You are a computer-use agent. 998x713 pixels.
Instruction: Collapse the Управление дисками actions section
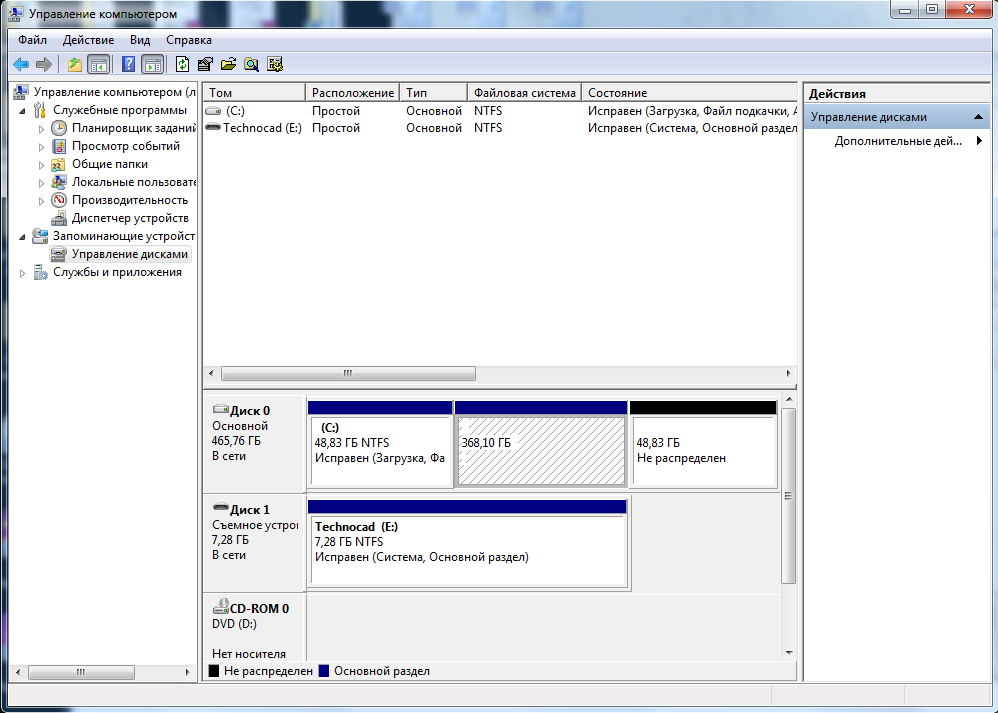click(979, 117)
